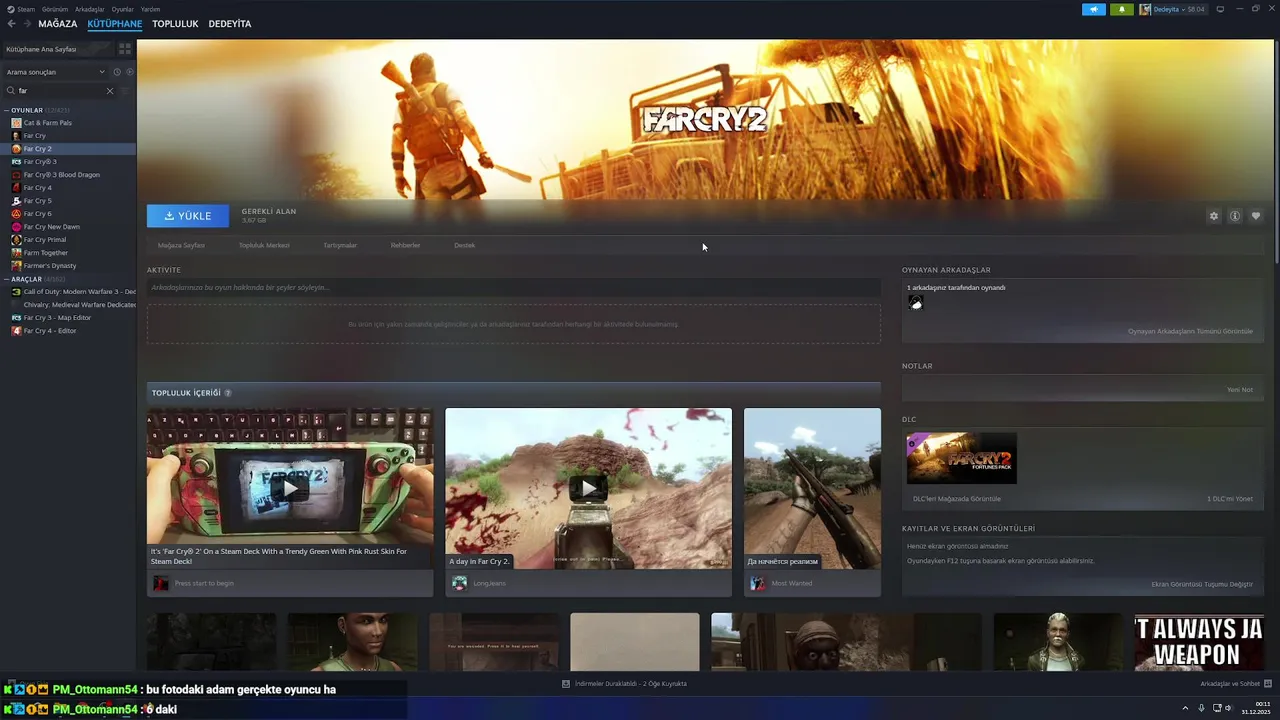Screen dimensions: 1280x720
Task: Open the Destek link
Action: point(465,245)
